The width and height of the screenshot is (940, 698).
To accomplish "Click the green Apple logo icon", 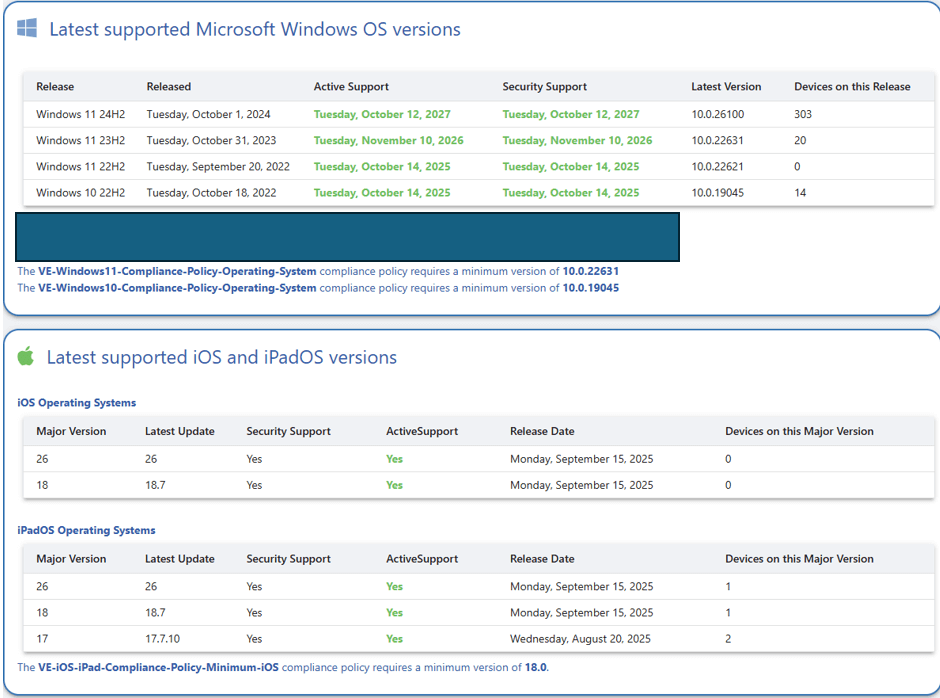I will coord(26,356).
